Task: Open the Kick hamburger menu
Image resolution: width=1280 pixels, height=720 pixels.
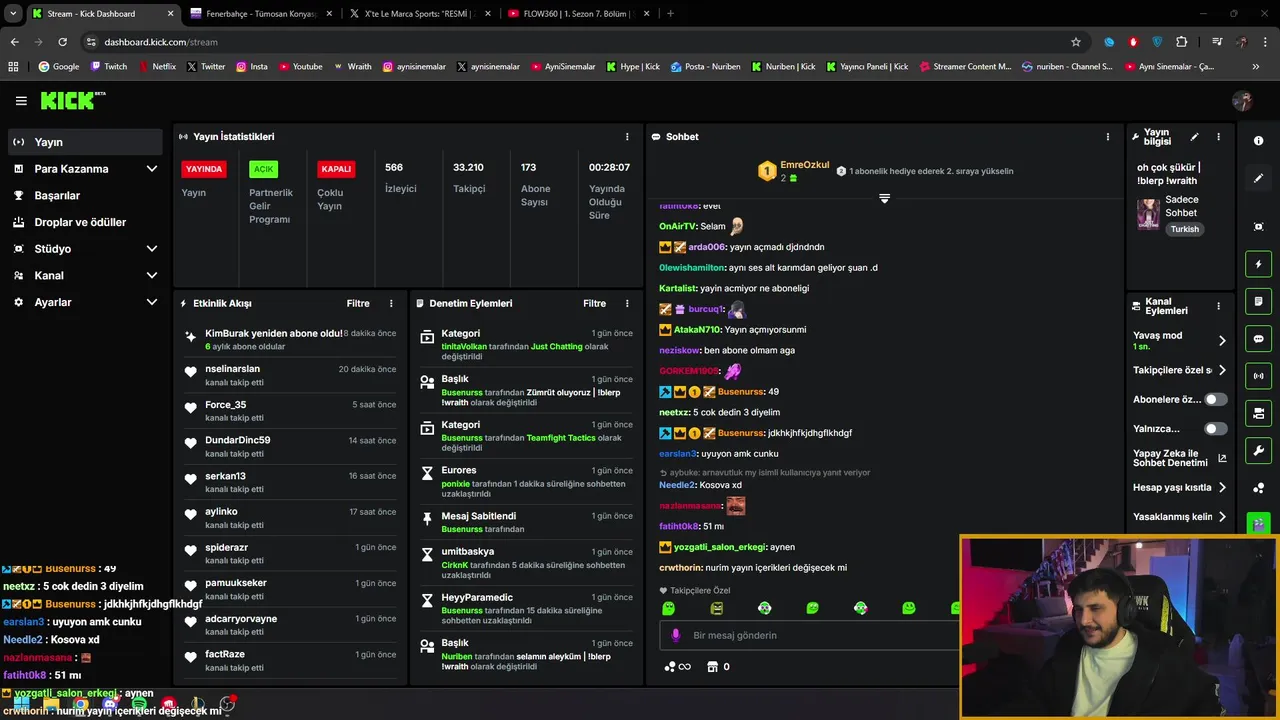Action: [21, 101]
